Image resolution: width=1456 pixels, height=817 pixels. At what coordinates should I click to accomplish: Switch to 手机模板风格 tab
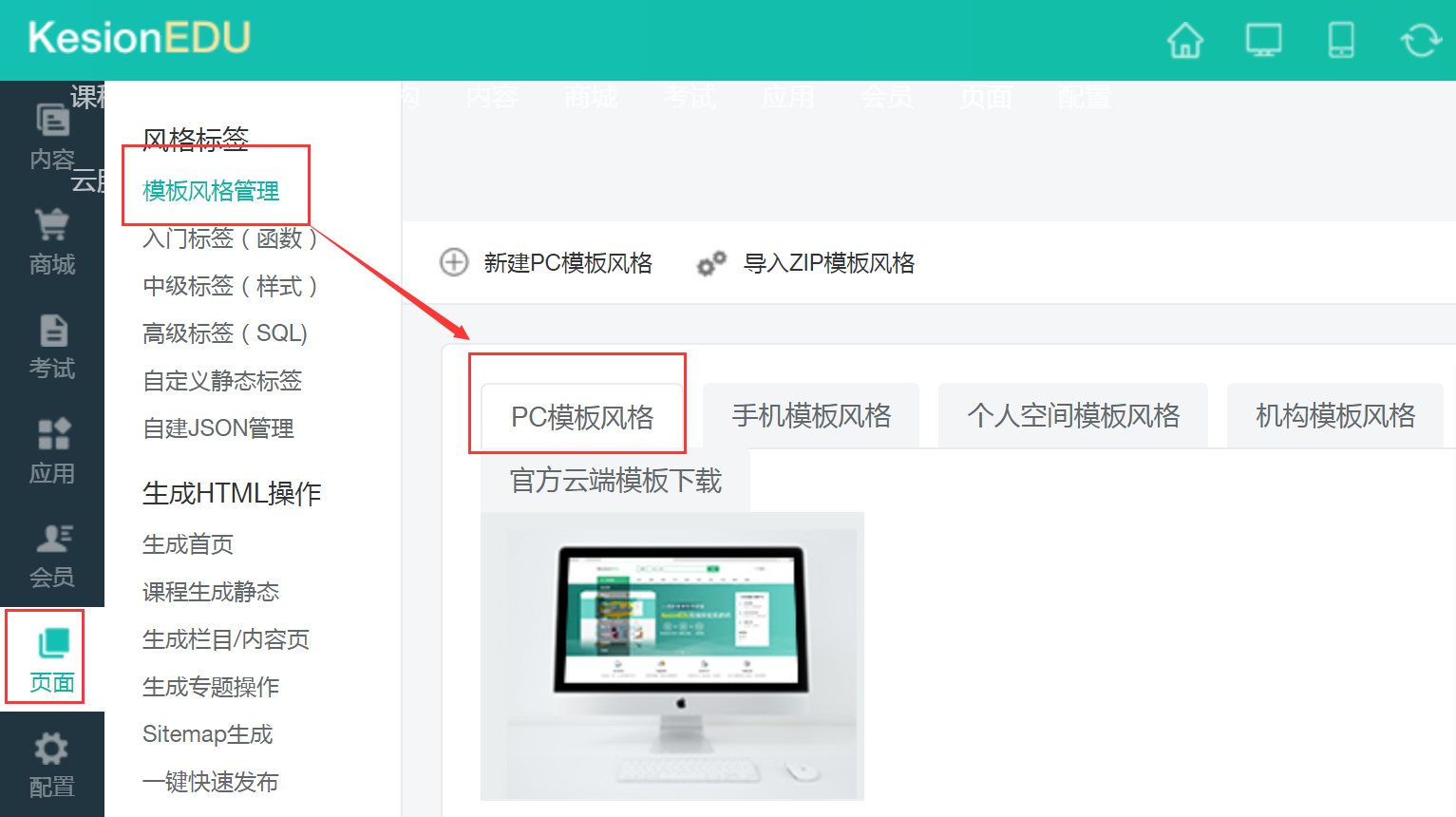point(811,415)
